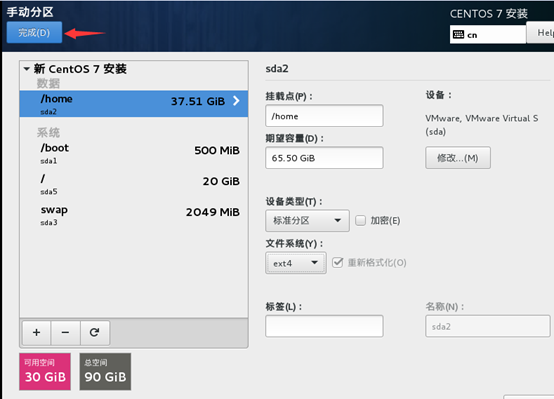
Task: Toggle the 重新格式化(O) reformat checkbox
Action: click(x=337, y=263)
